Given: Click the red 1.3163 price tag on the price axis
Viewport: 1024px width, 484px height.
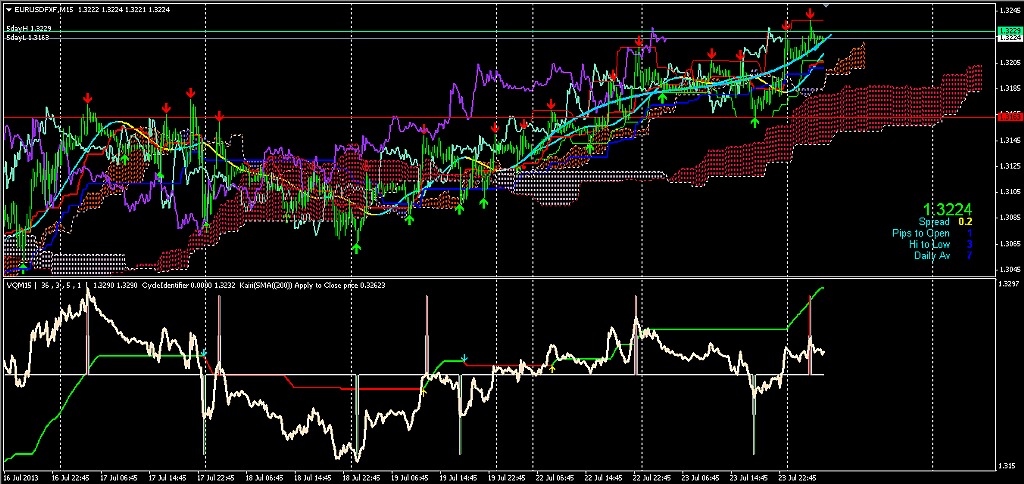Looking at the screenshot, I should pos(1008,118).
